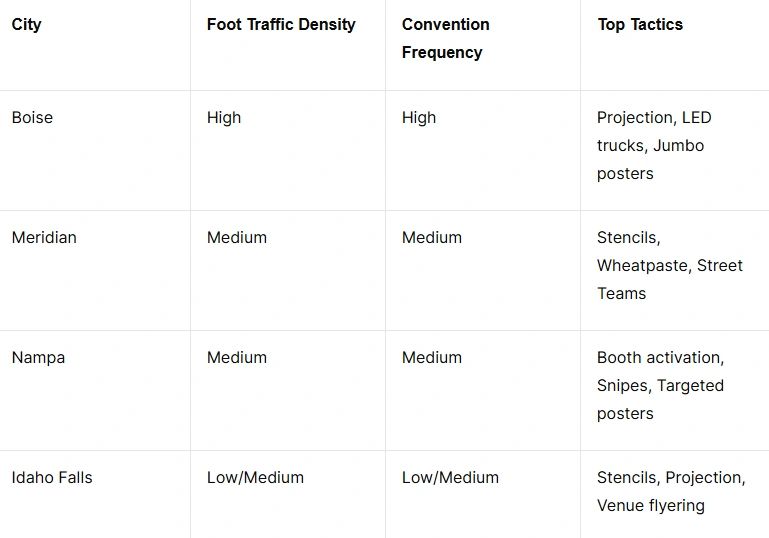Click the Top Tactics column header
The height and width of the screenshot is (538, 769).
pyautogui.click(x=640, y=25)
